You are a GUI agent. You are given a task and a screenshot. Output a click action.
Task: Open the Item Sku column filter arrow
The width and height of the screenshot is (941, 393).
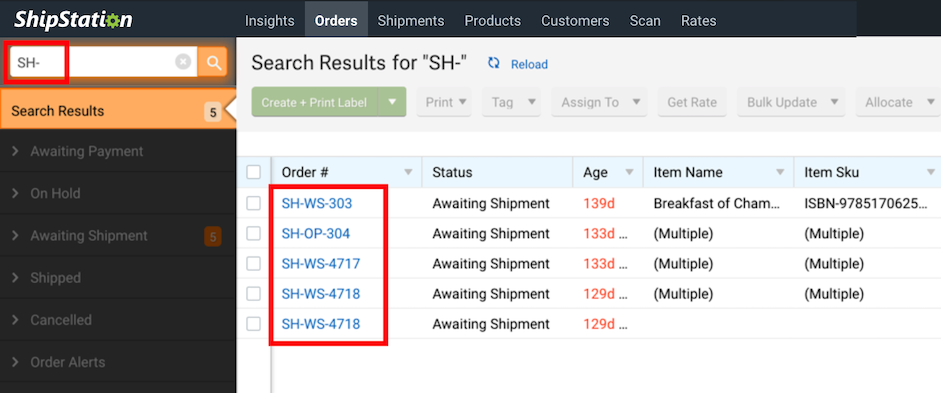pos(931,172)
